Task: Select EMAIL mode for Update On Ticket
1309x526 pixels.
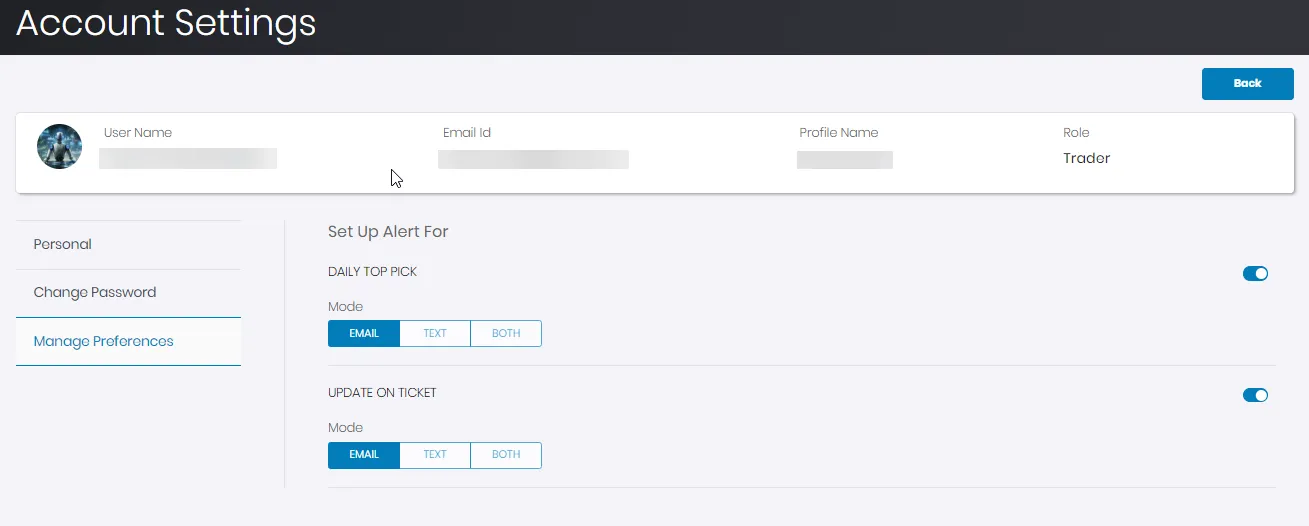Action: pyautogui.click(x=364, y=455)
